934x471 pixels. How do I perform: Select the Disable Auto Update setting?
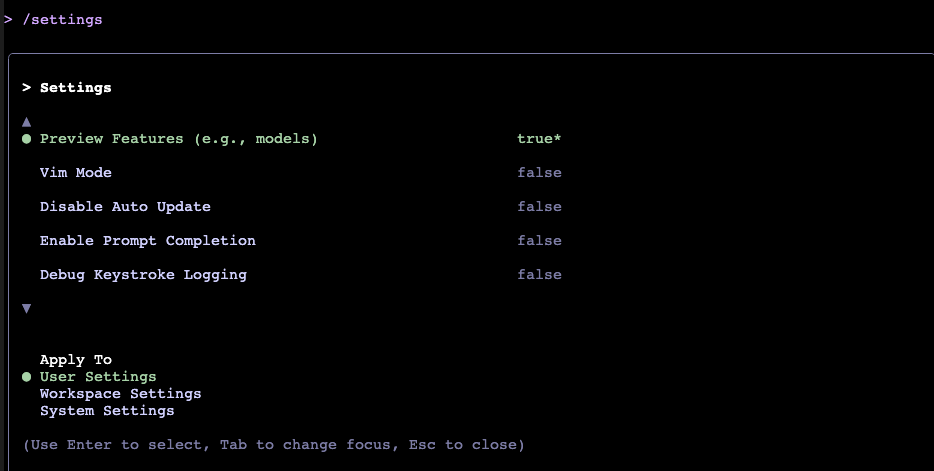pos(125,207)
